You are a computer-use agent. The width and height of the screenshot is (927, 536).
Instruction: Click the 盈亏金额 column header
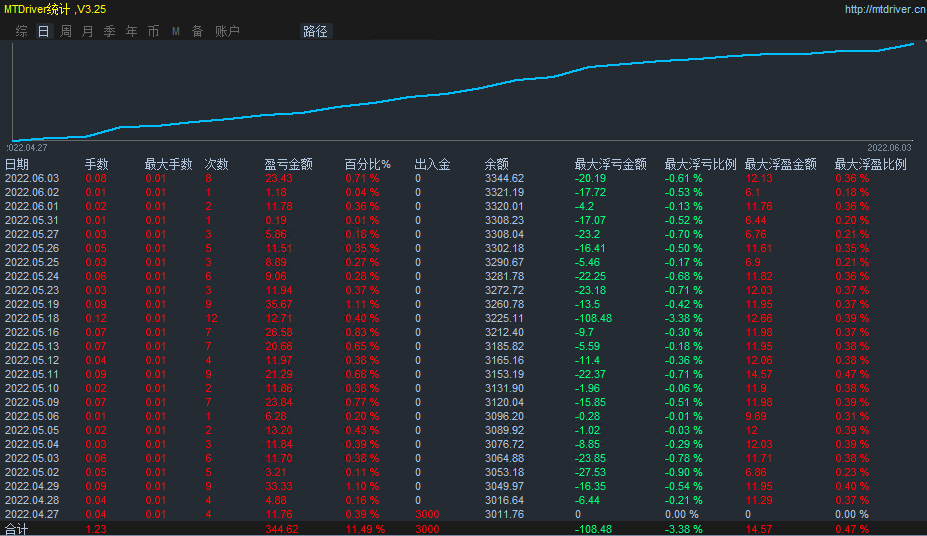[289, 164]
